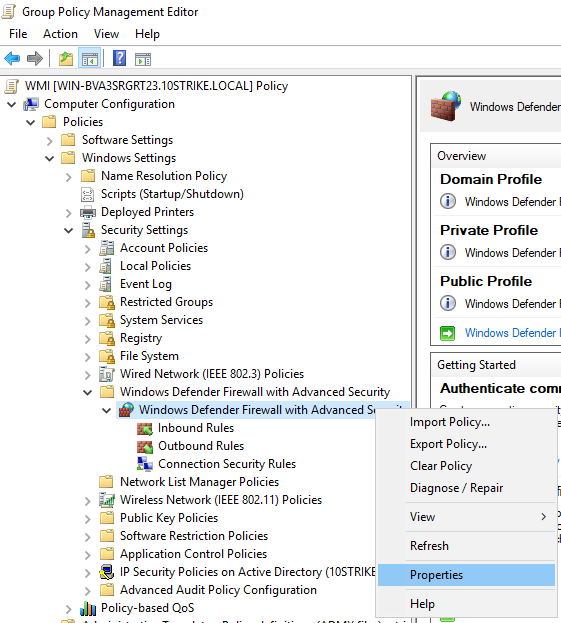
Task: Click the Domain Profile info icon
Action: click(x=448, y=201)
